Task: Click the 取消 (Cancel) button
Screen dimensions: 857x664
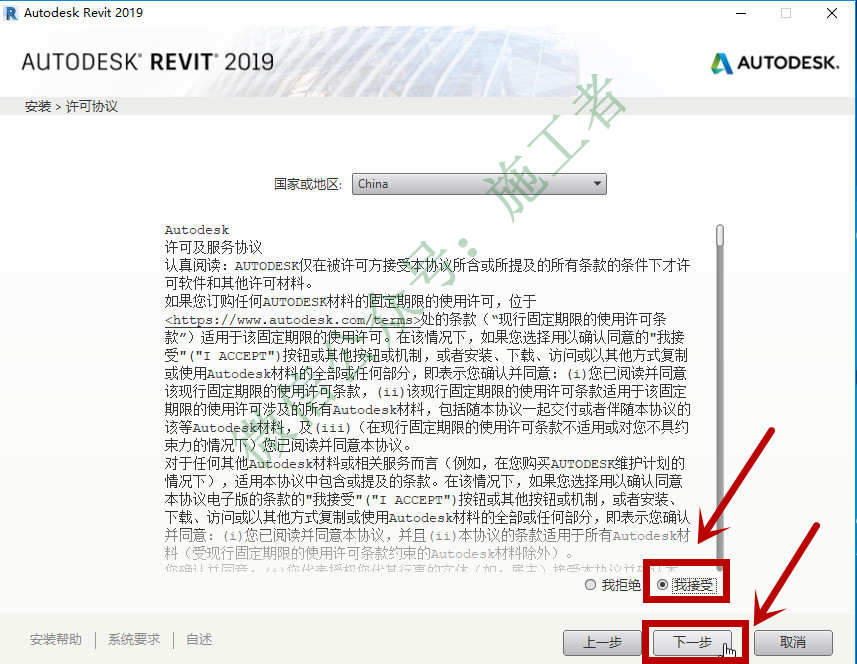Action: [x=793, y=642]
